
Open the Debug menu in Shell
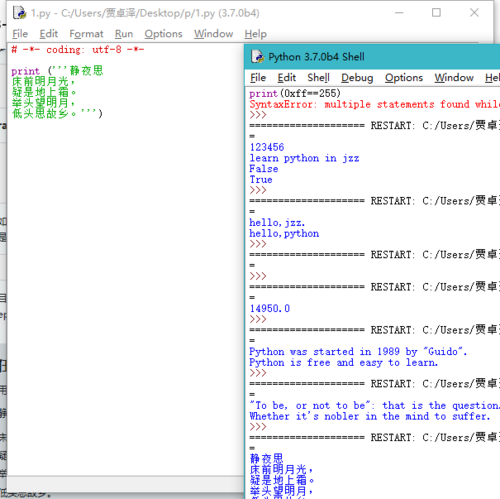(x=357, y=78)
